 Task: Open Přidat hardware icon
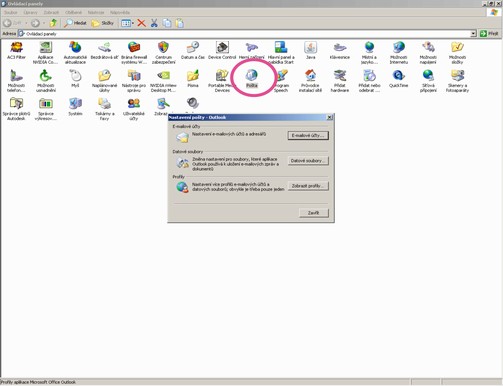coord(340,76)
